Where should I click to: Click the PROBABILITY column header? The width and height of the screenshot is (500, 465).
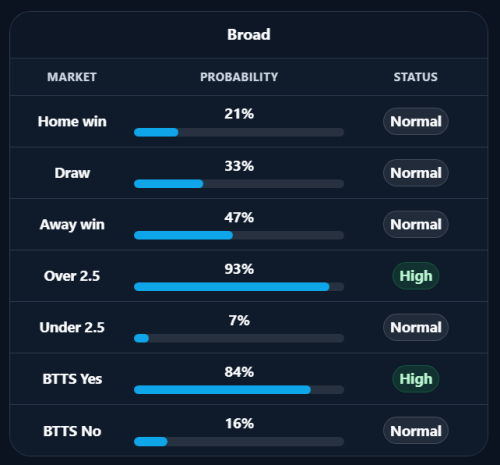coord(239,77)
